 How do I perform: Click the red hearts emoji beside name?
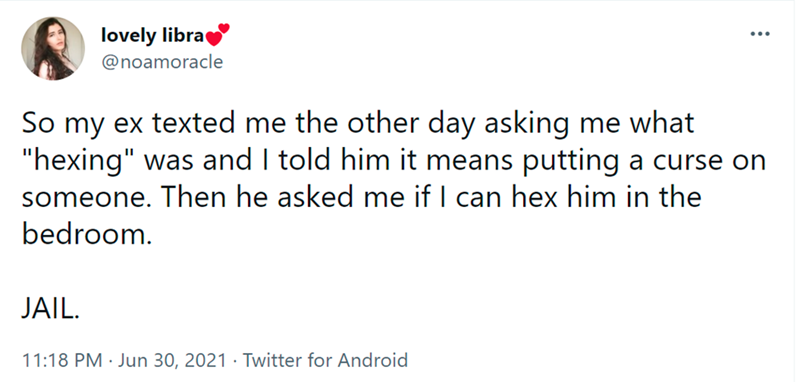(218, 35)
